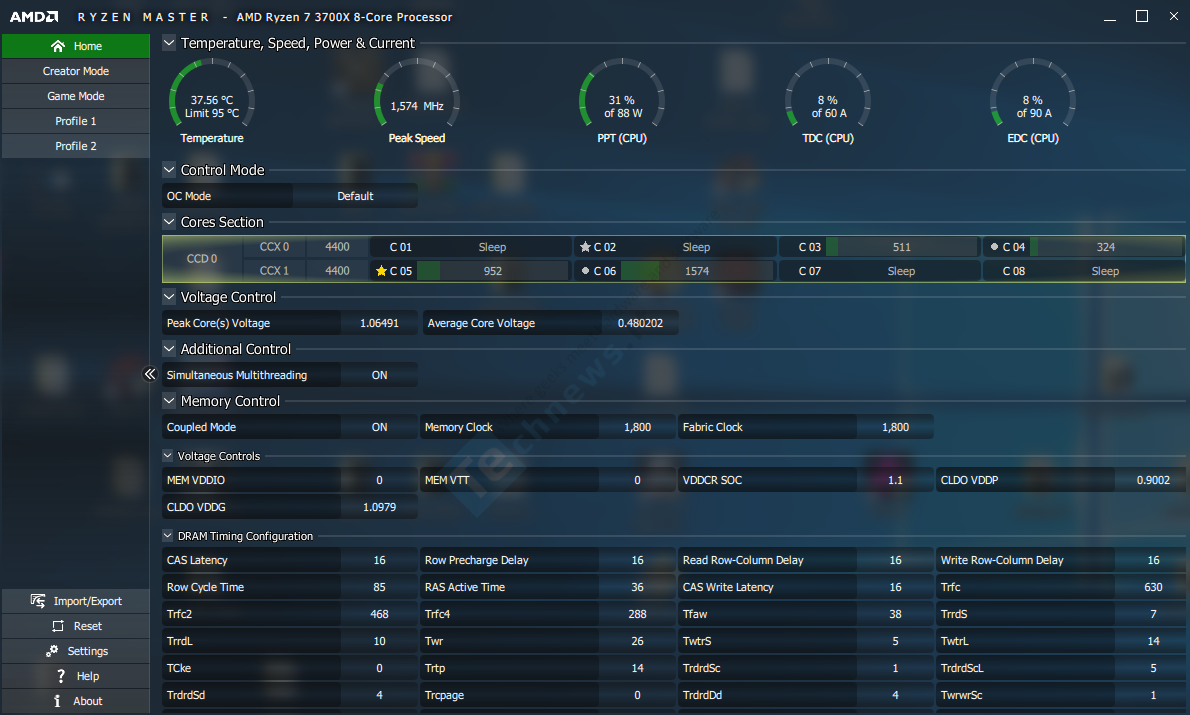1190x715 pixels.
Task: Collapse the Voltage Control section
Action: (x=169, y=297)
